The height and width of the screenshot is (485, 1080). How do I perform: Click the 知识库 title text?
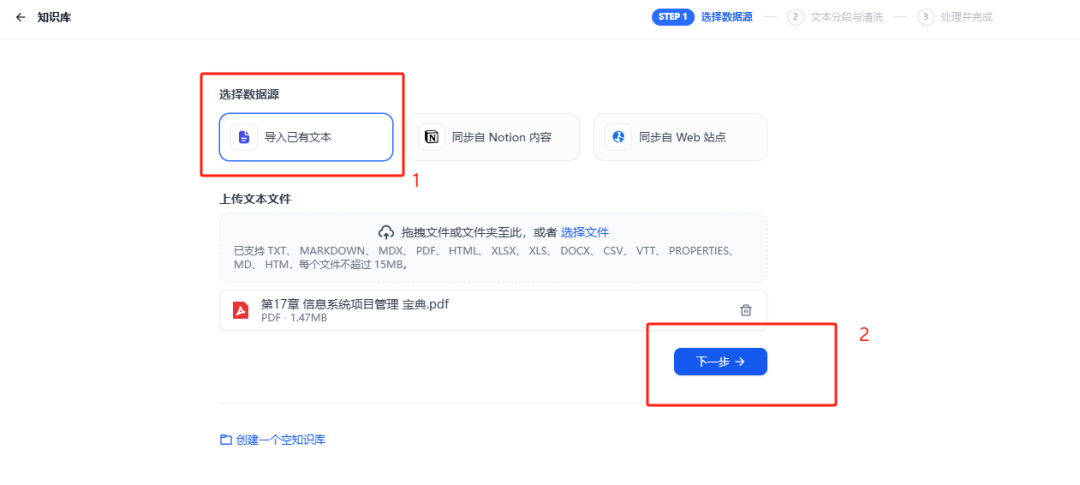pyautogui.click(x=54, y=17)
